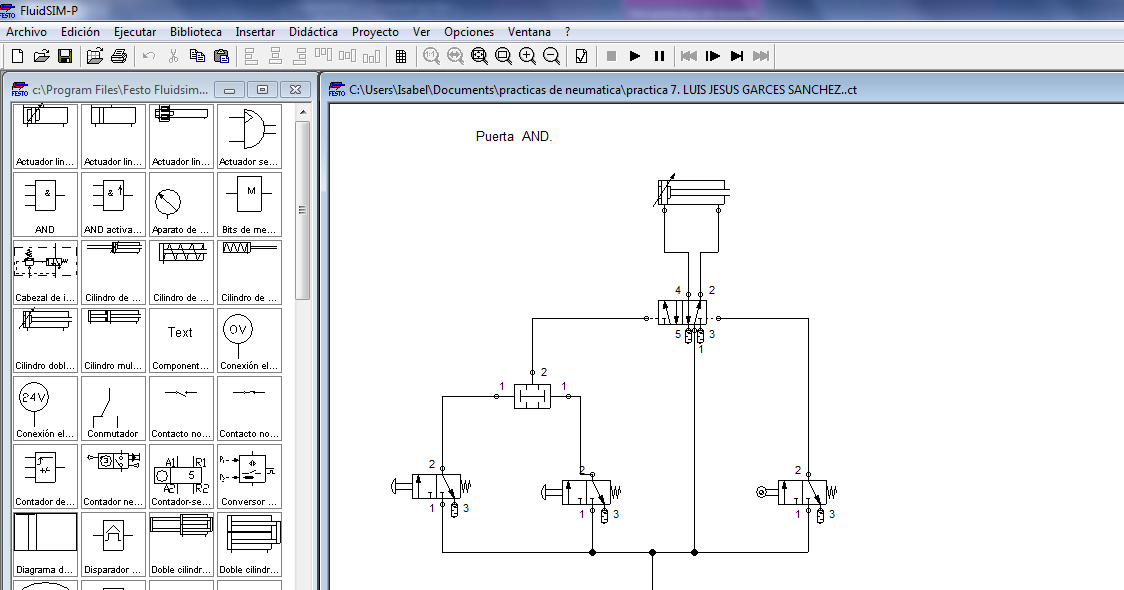The image size is (1124, 590).
Task: Click the library vertical scrollbar thumb
Action: (x=303, y=210)
